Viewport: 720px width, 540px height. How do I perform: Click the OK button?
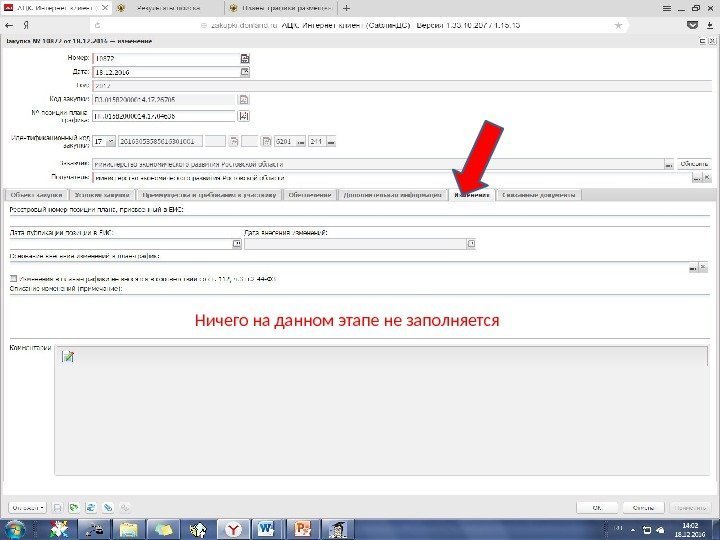tap(597, 508)
